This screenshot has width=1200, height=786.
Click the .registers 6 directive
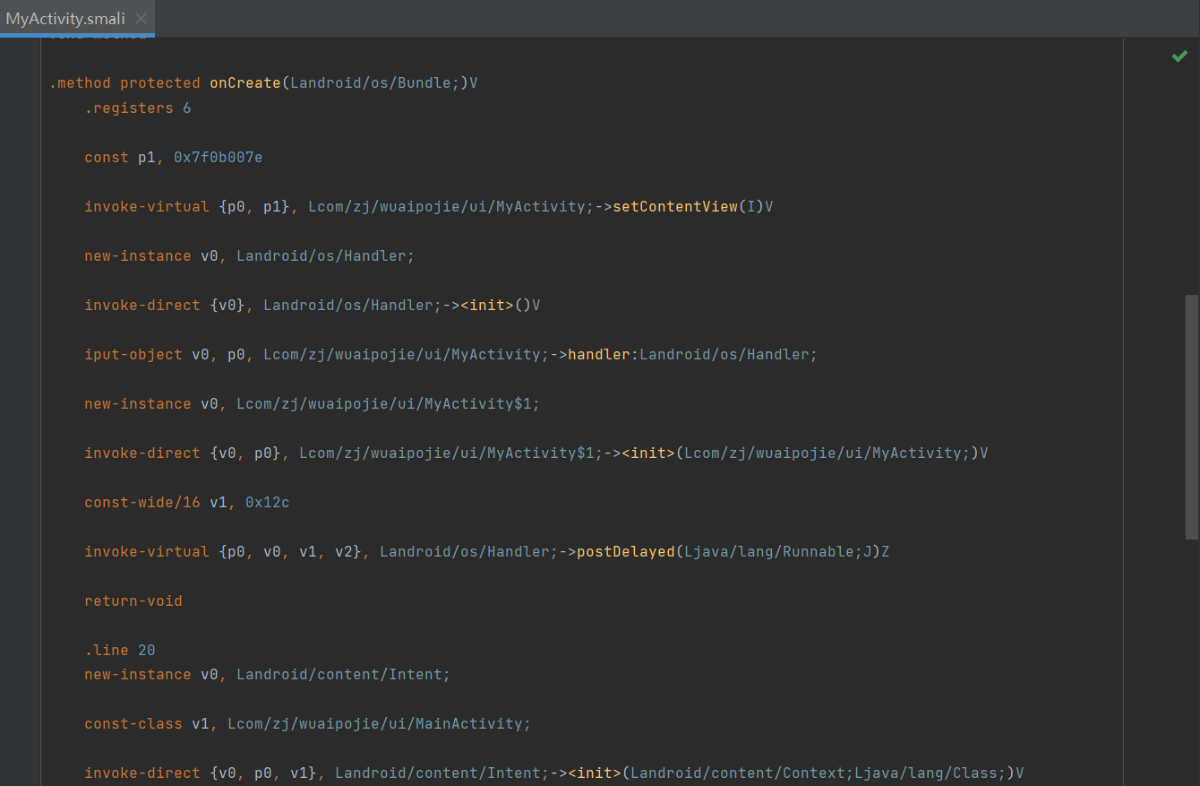[137, 108]
